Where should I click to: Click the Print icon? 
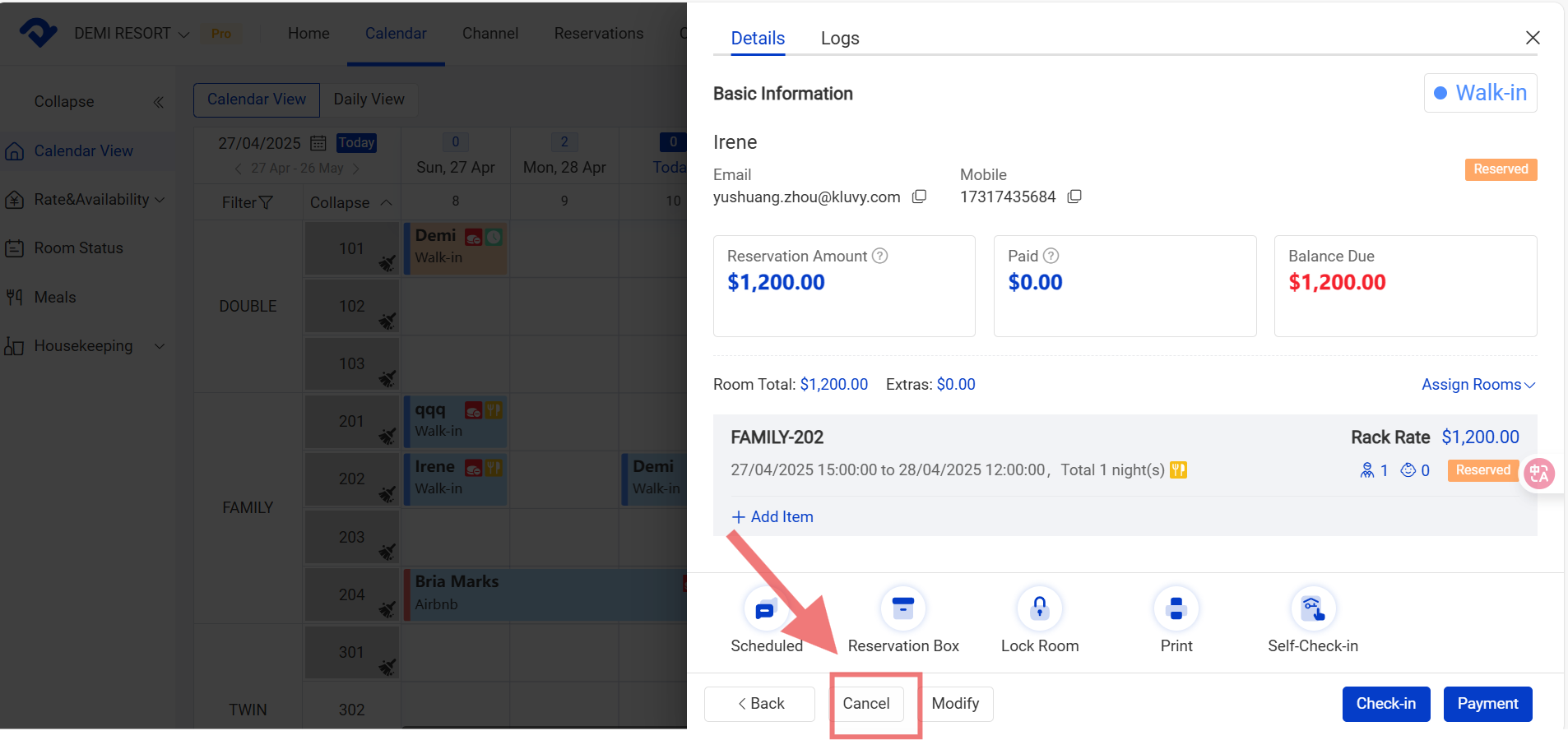pyautogui.click(x=1176, y=609)
